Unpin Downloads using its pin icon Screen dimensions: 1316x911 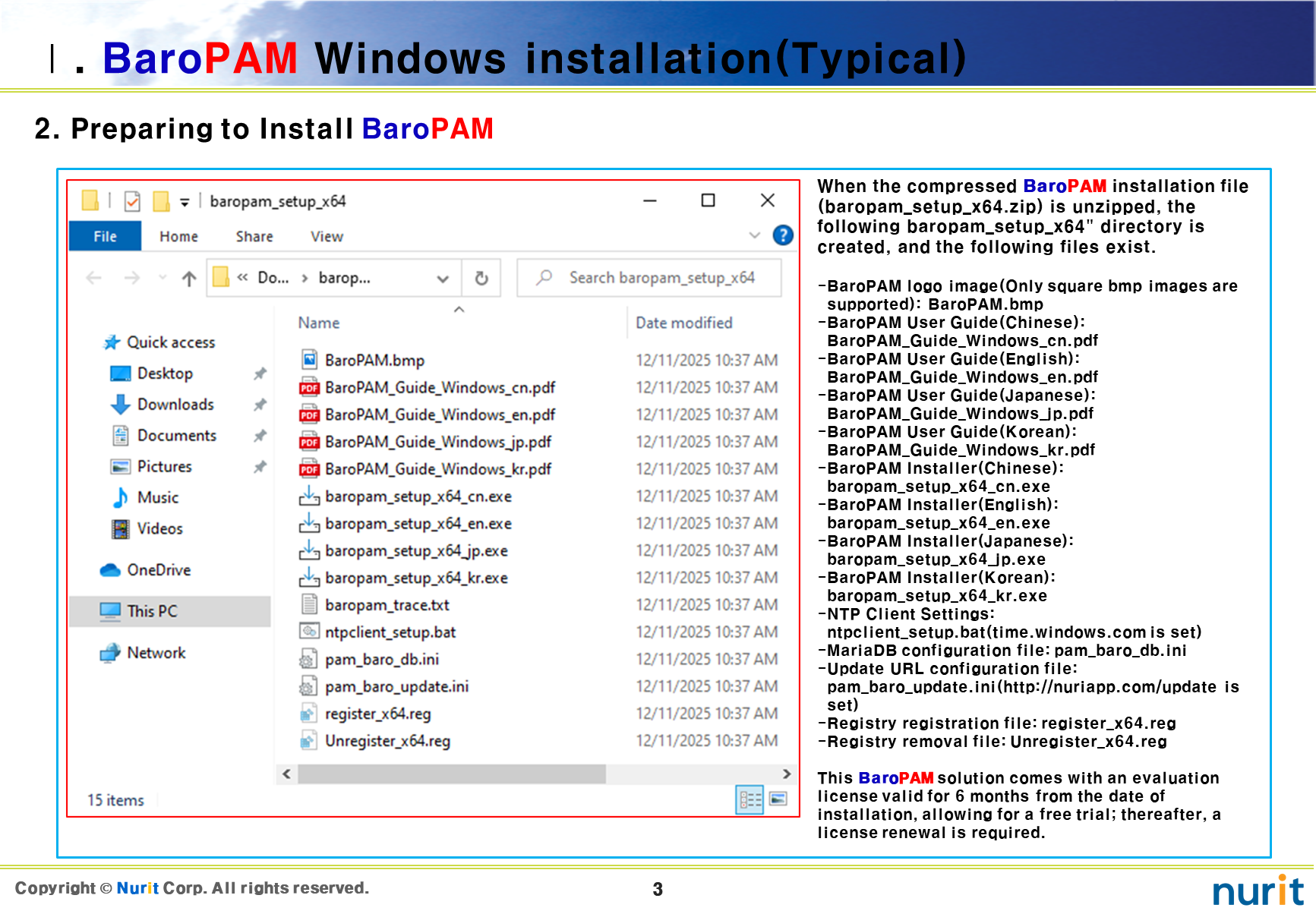(x=260, y=405)
